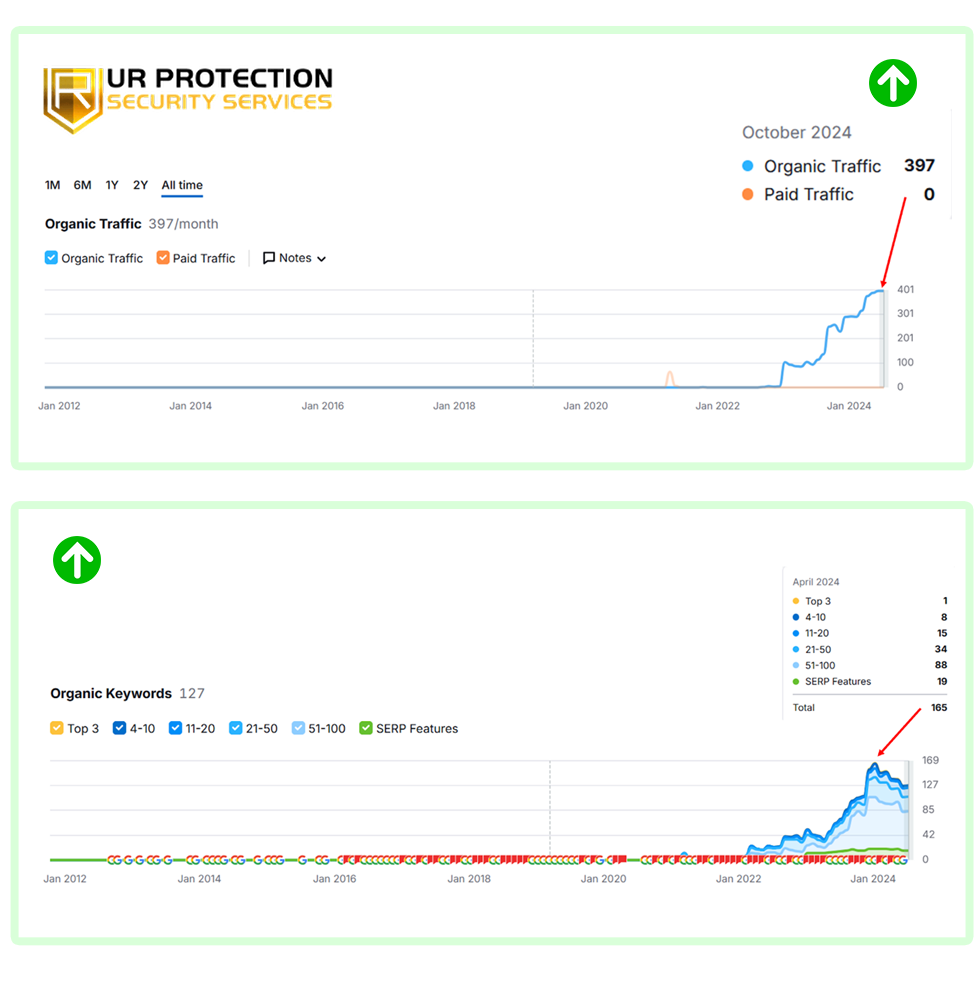Choose the 6M time range

tap(82, 185)
